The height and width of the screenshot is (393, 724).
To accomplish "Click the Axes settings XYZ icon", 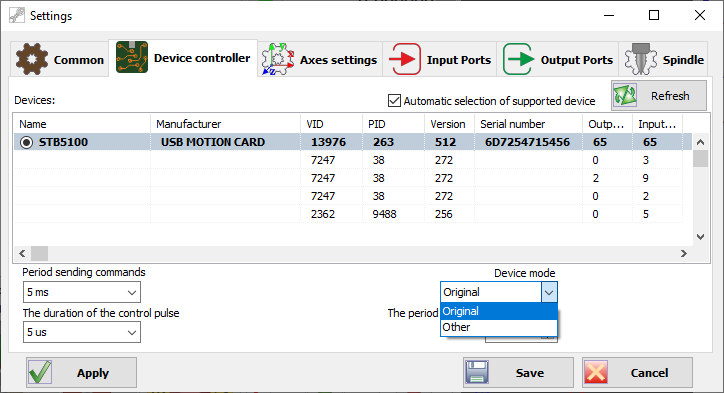I will [278, 59].
